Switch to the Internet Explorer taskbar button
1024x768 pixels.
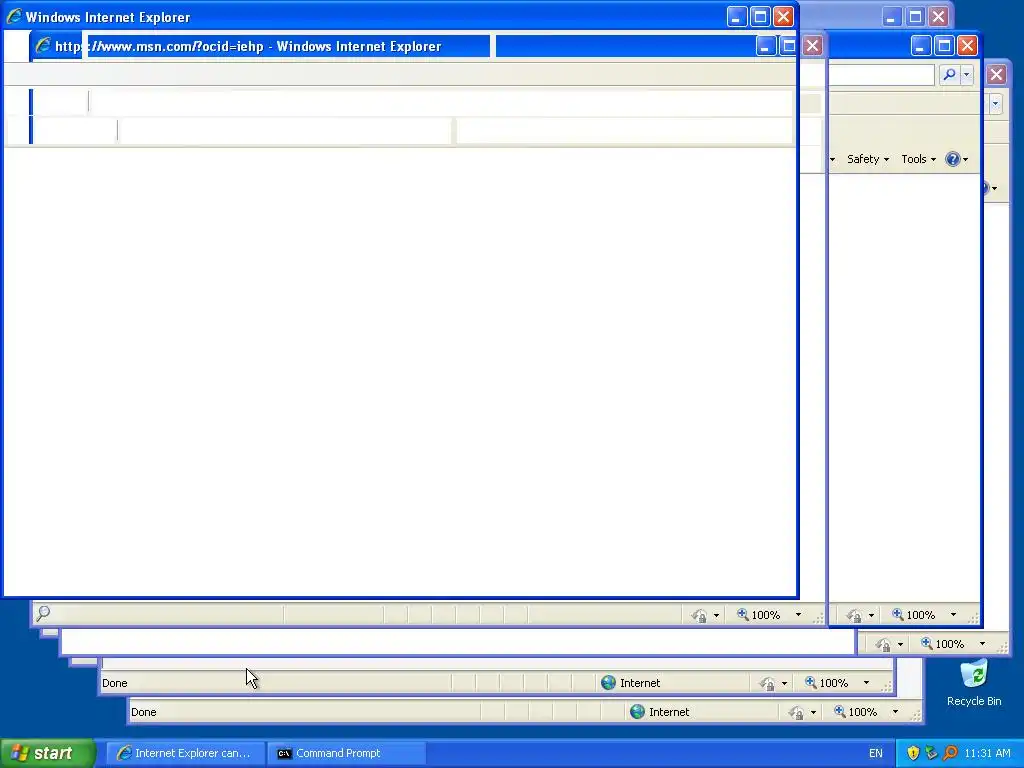coord(185,753)
